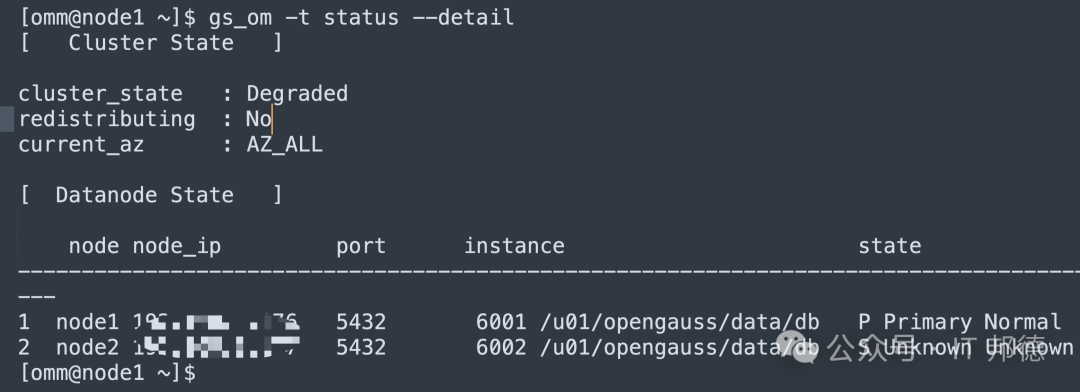Click the final omm@node1 prompt line

coord(107,373)
